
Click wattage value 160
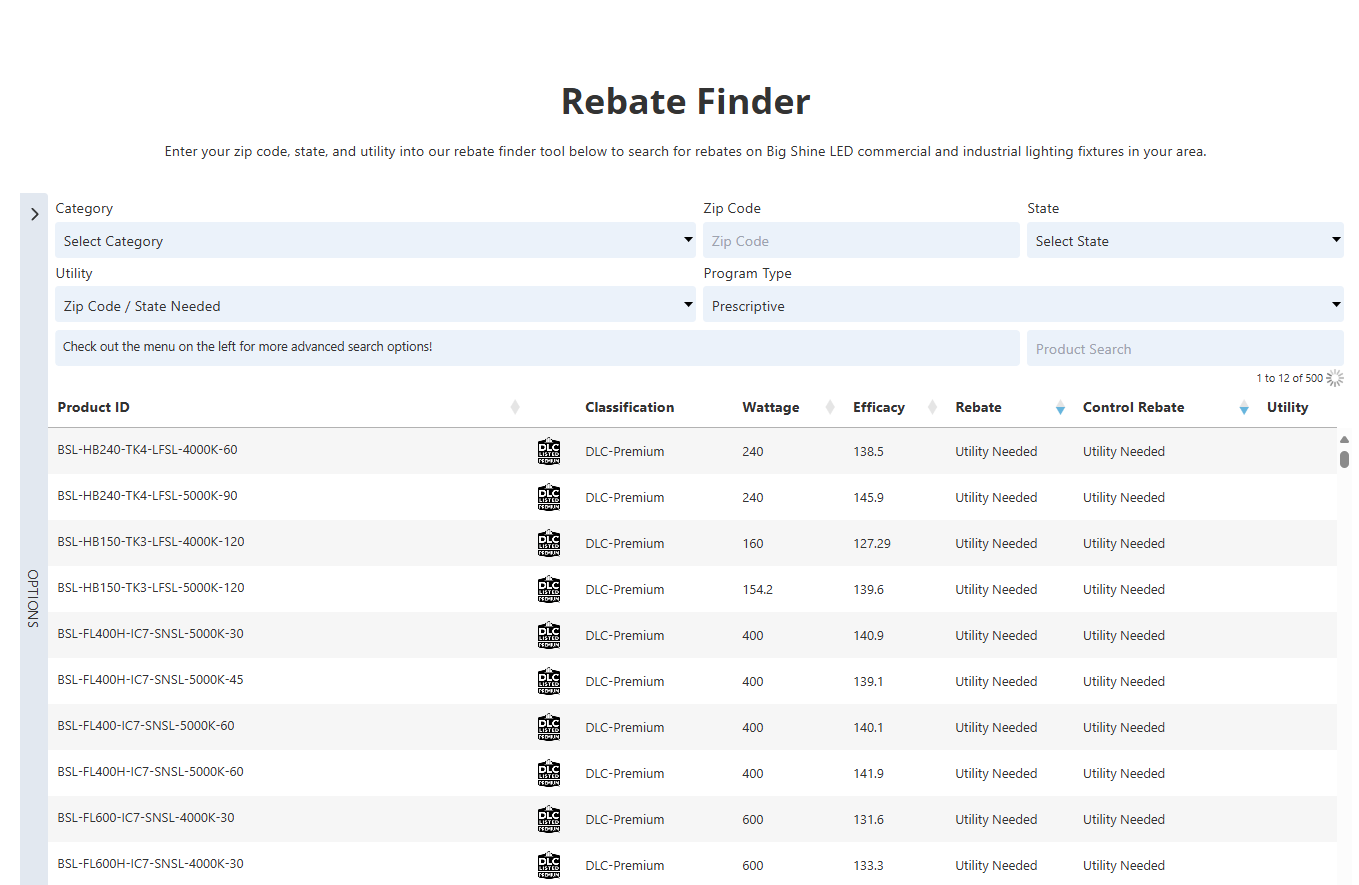click(752, 544)
